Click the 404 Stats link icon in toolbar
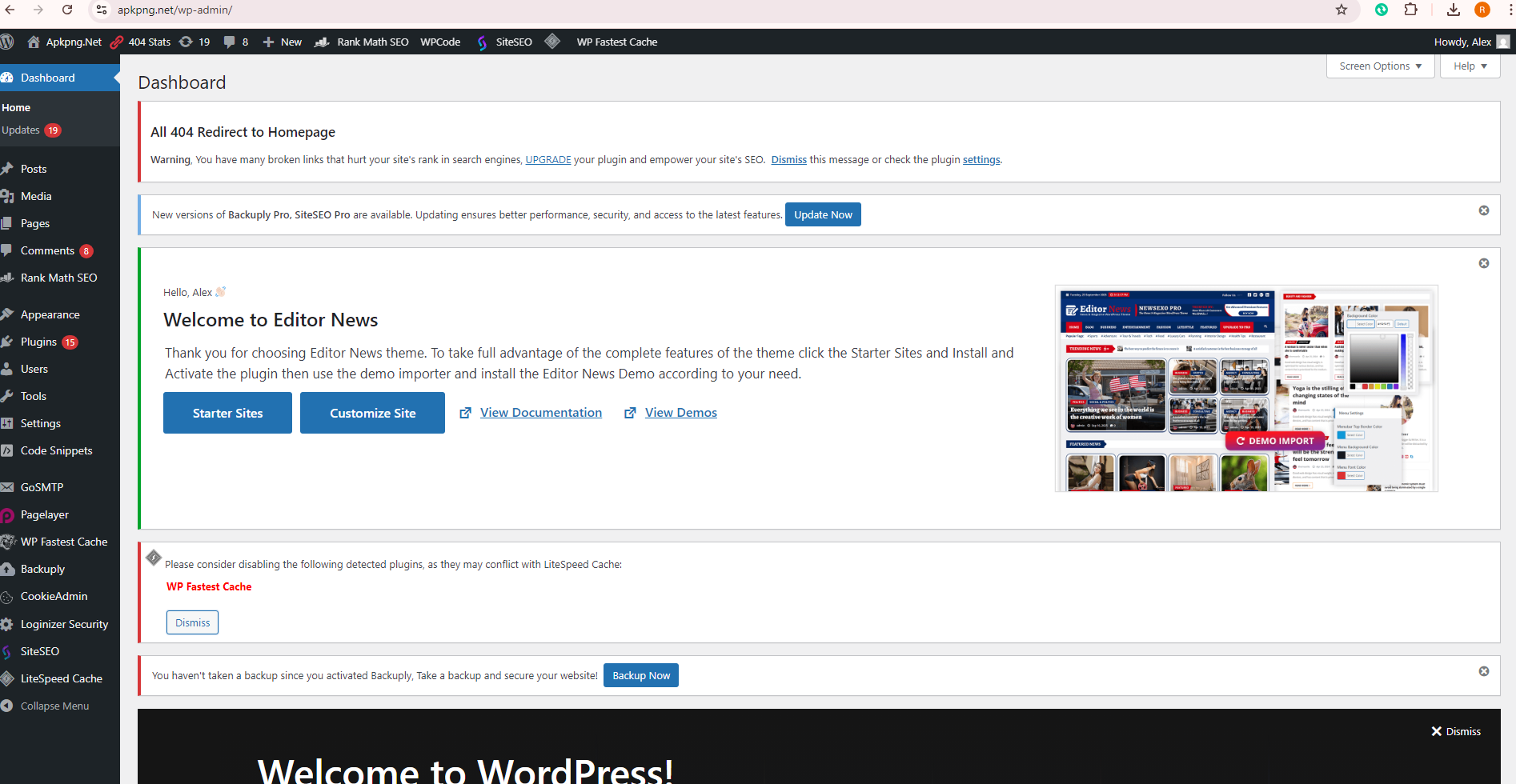 click(117, 42)
